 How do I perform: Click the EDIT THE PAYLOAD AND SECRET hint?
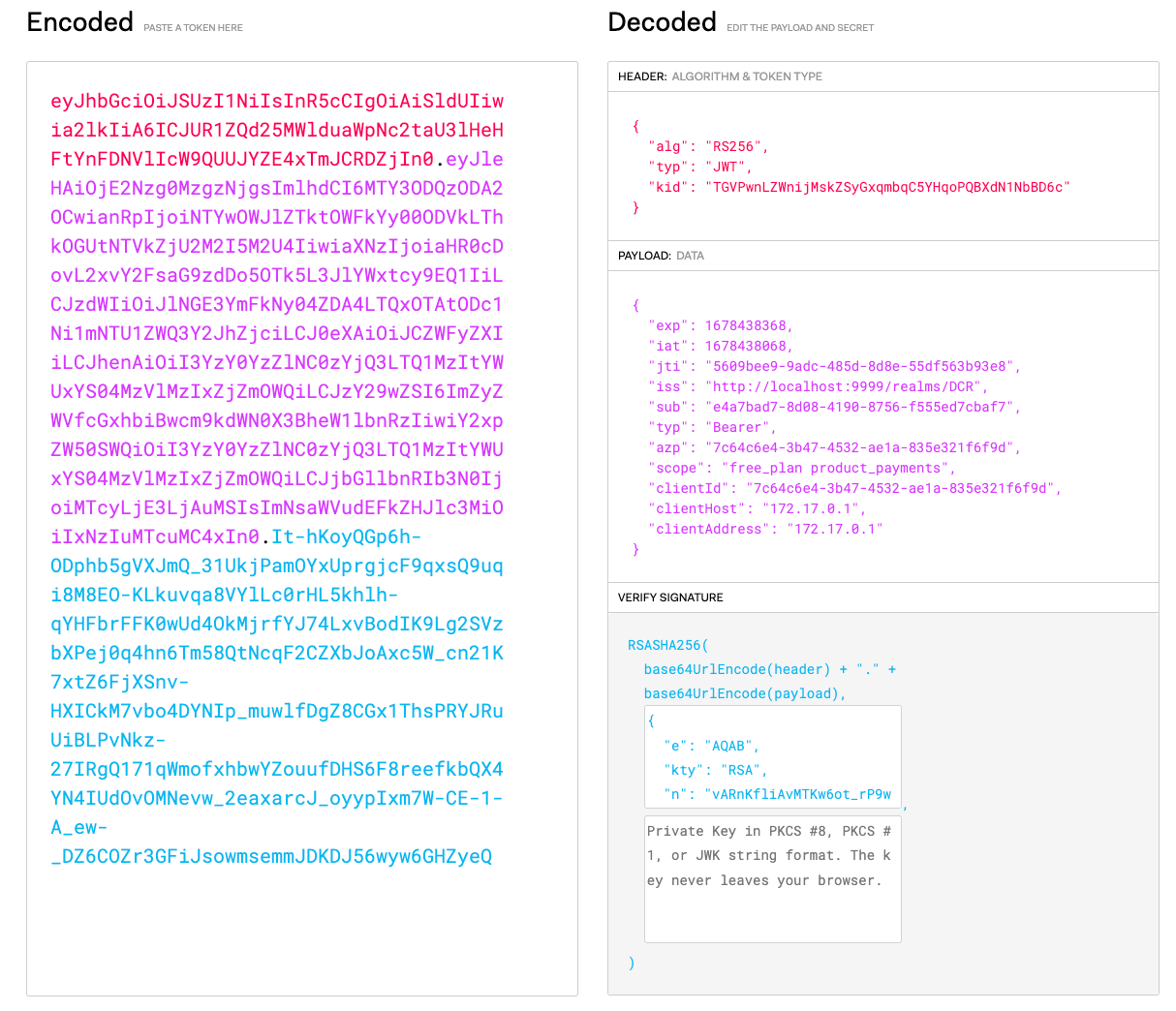[800, 28]
